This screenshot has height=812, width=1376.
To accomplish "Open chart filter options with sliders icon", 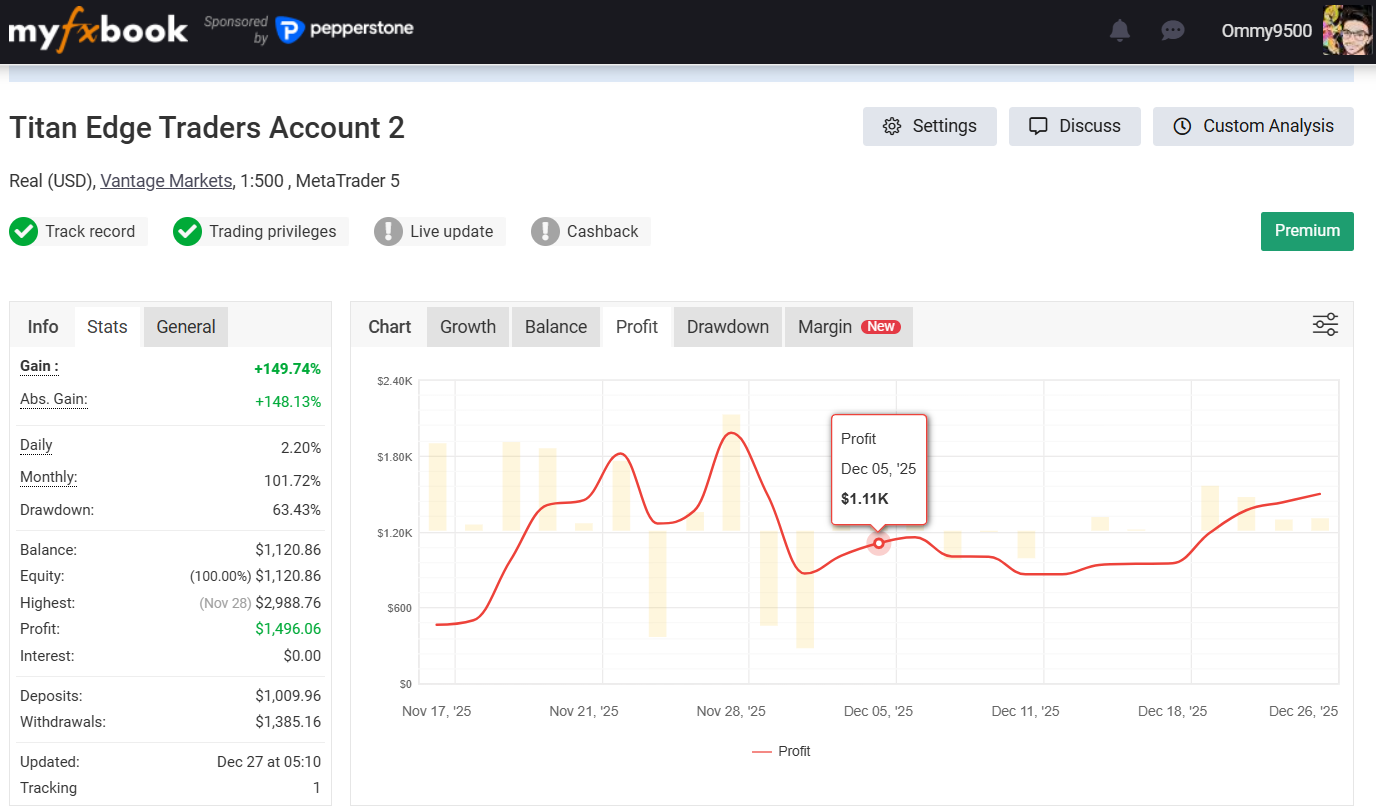I will coord(1325,324).
